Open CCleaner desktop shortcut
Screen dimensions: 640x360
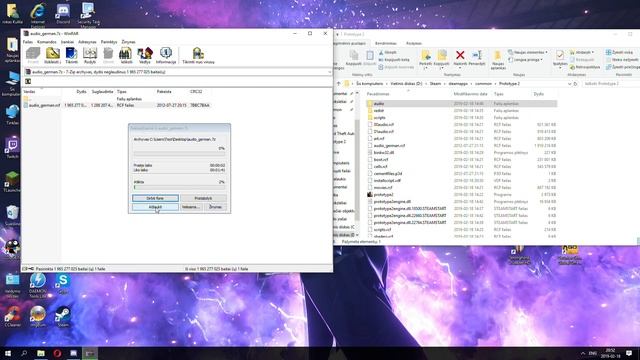click(x=12, y=316)
